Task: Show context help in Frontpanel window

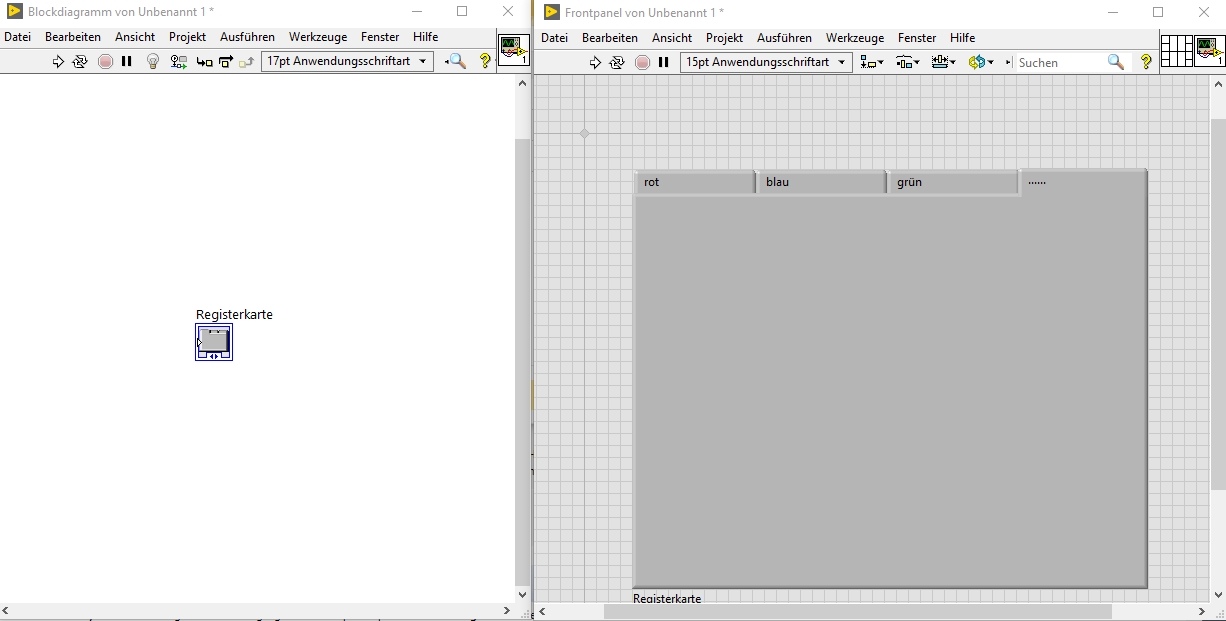Action: tap(1146, 62)
